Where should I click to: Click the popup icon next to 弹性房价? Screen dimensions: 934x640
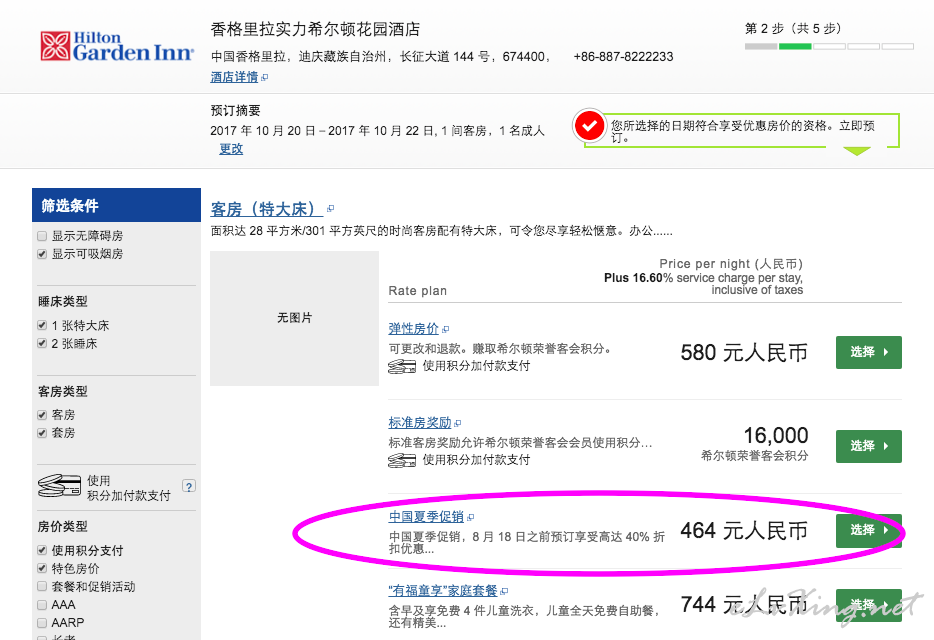coord(446,329)
